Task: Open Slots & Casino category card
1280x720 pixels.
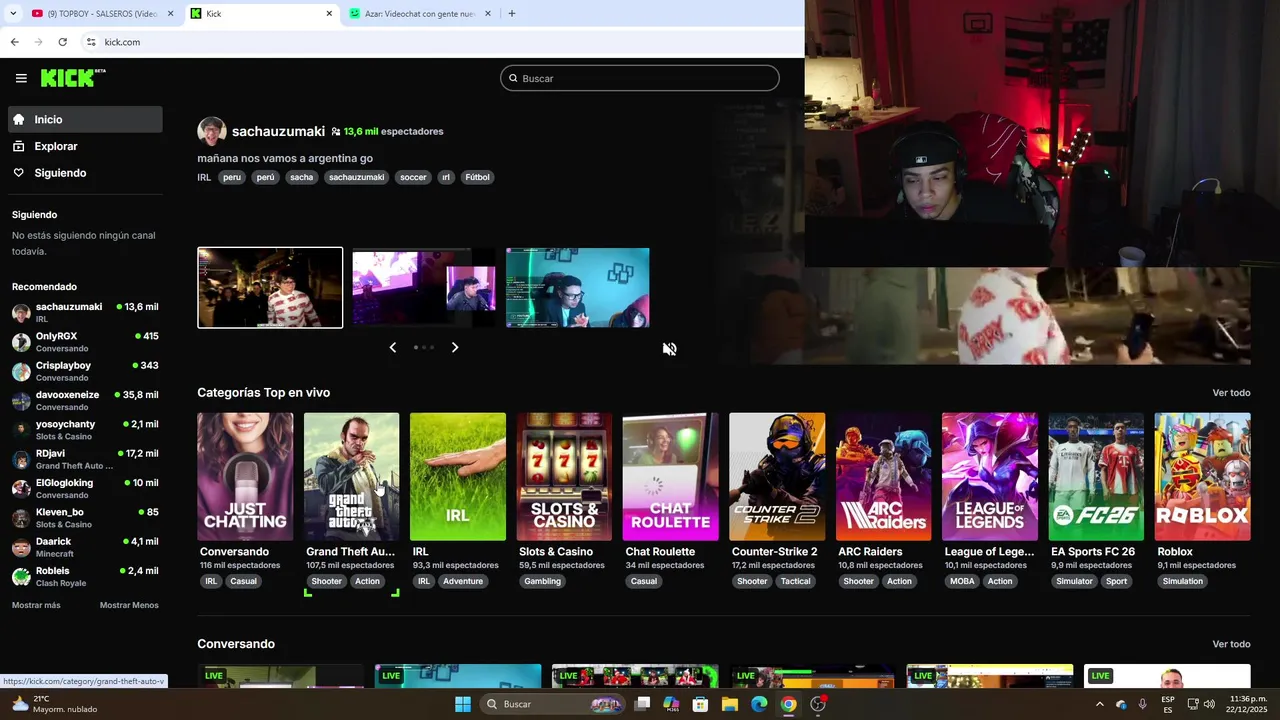Action: pyautogui.click(x=564, y=476)
